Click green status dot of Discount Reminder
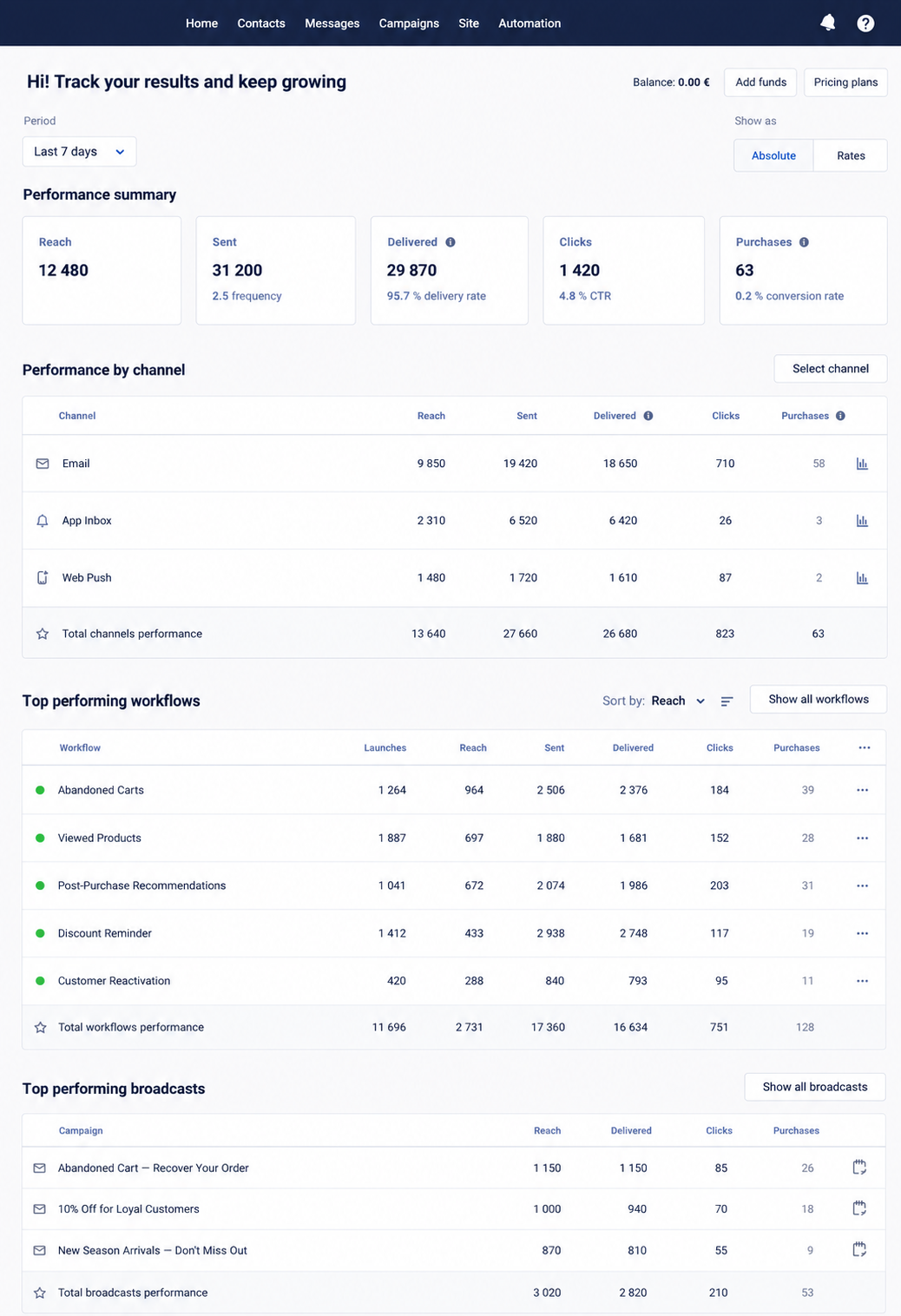Image resolution: width=901 pixels, height=1316 pixels. (40, 933)
